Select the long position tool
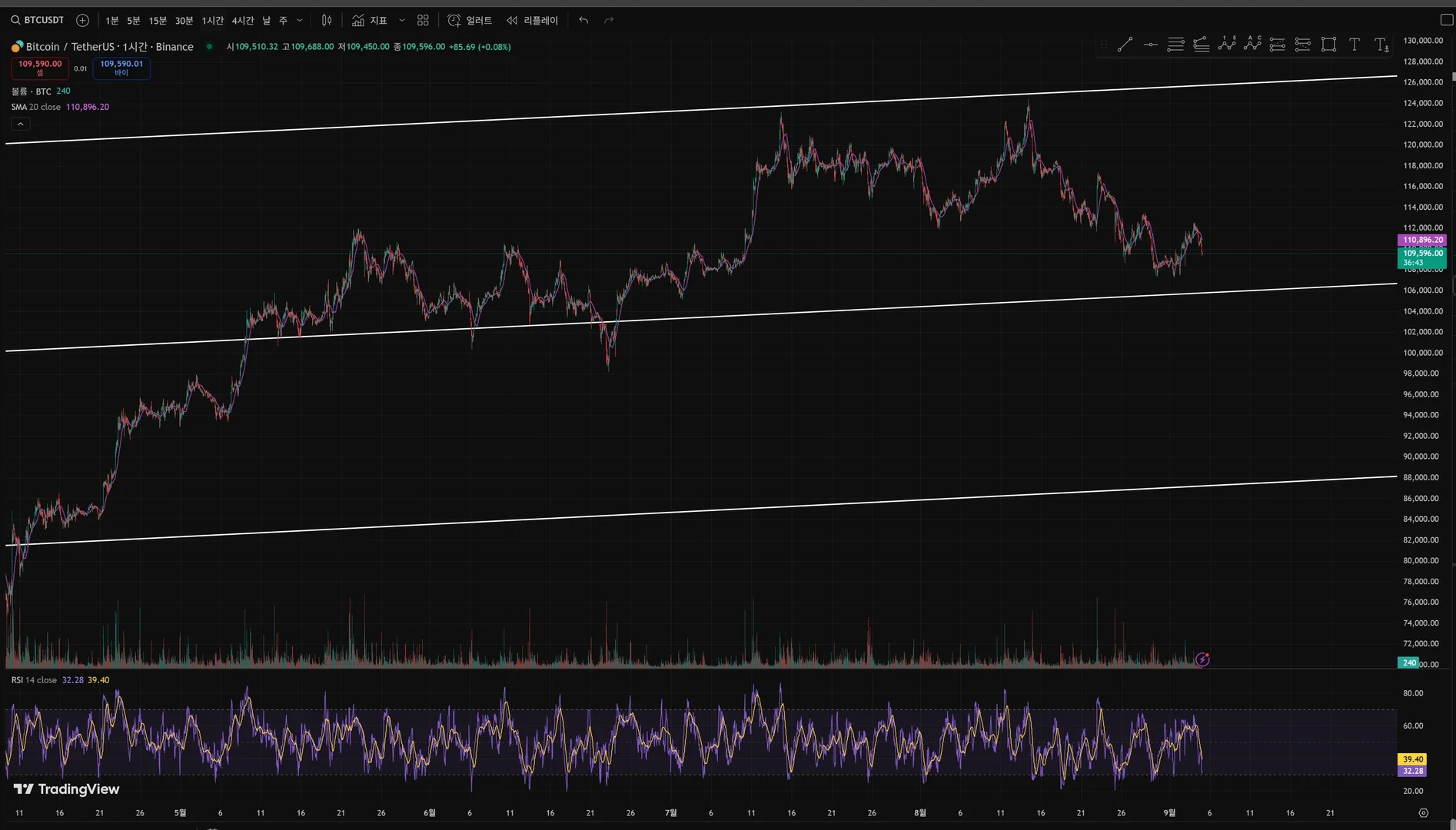 pyautogui.click(x=1278, y=45)
